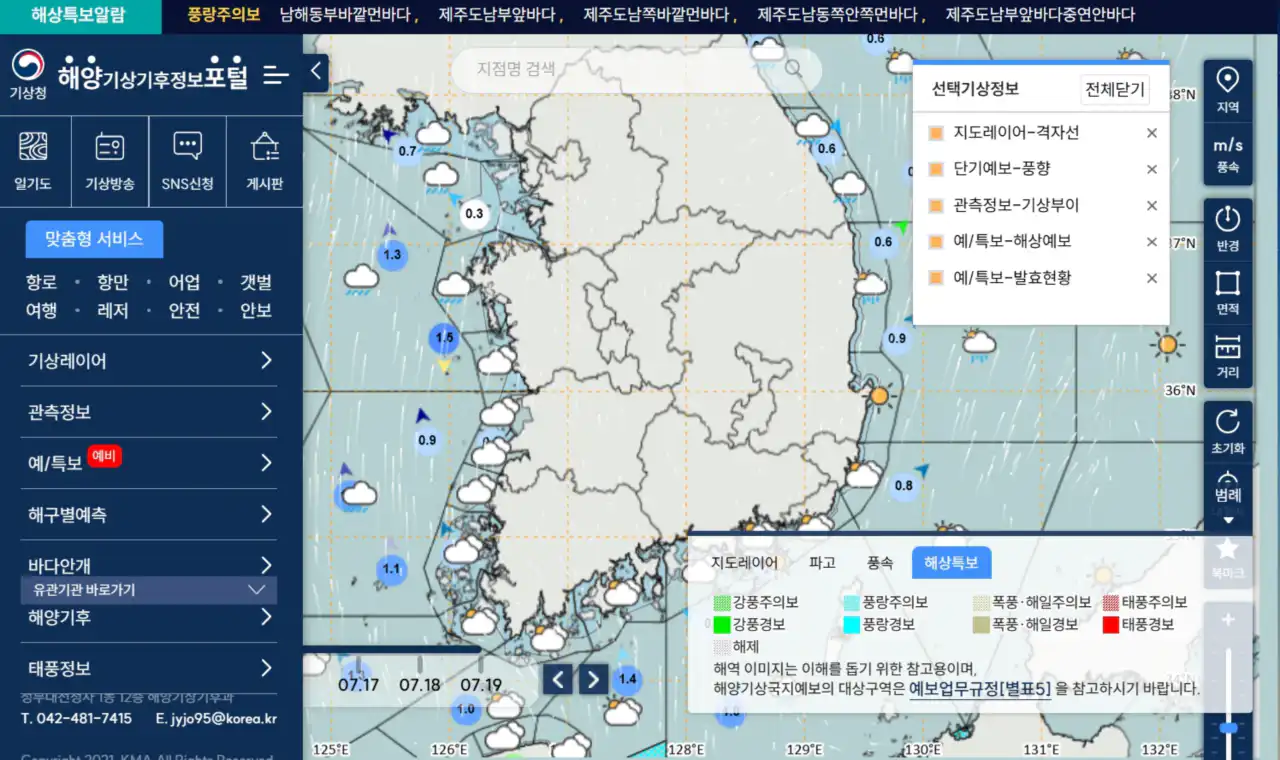The height and width of the screenshot is (760, 1280).
Task: Open the 지역 location pin tool
Action: [x=1228, y=90]
